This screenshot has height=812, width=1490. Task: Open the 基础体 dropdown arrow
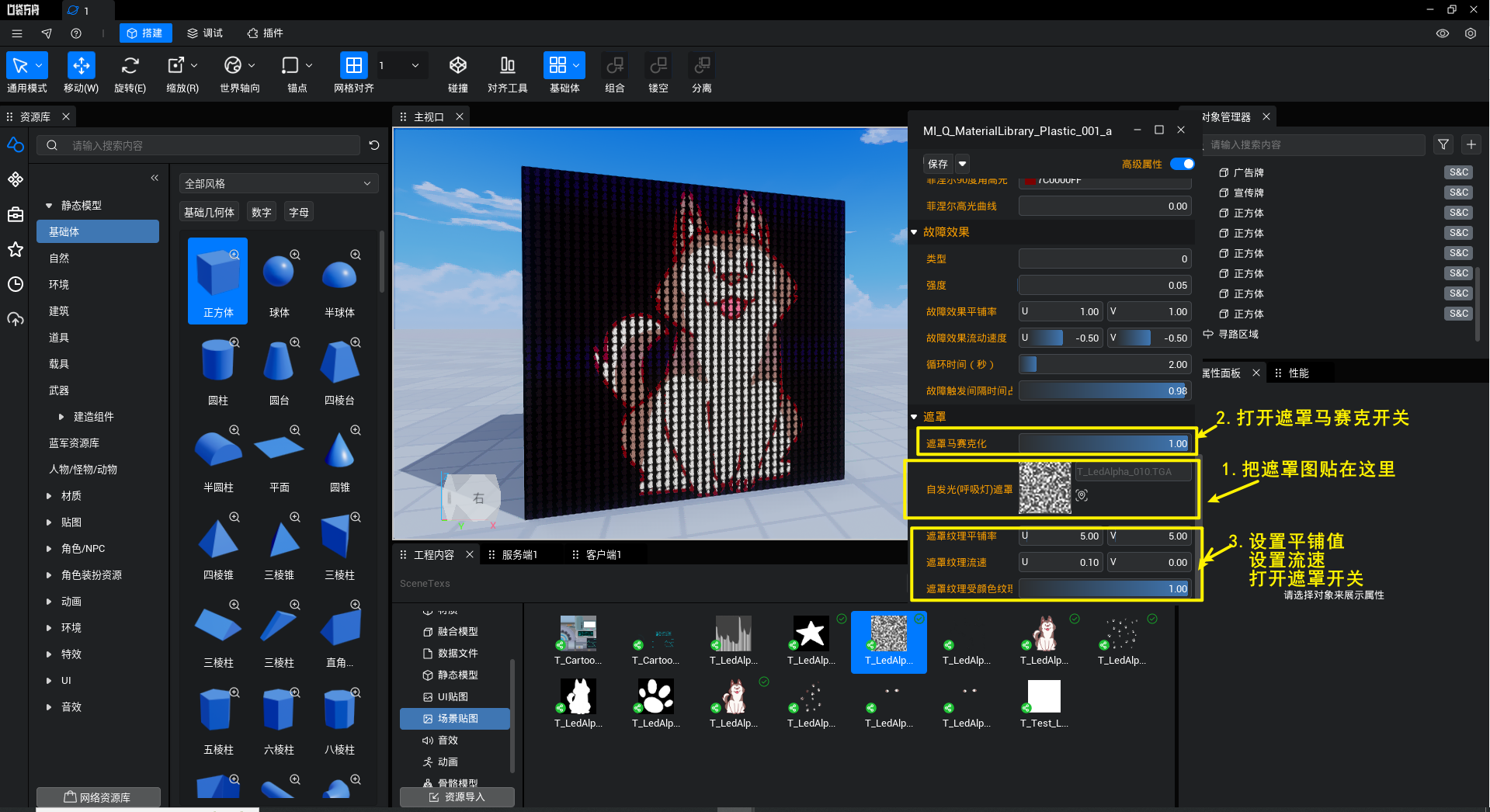[576, 66]
